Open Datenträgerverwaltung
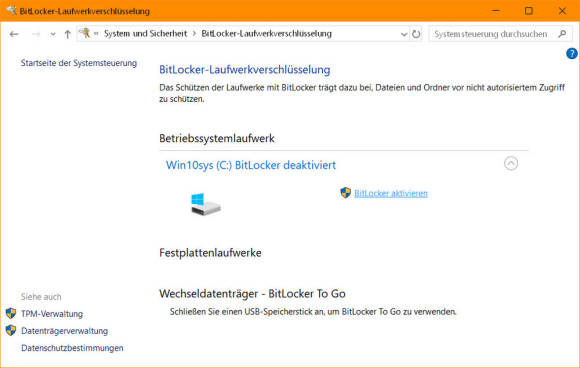The width and height of the screenshot is (580, 368). (65, 331)
